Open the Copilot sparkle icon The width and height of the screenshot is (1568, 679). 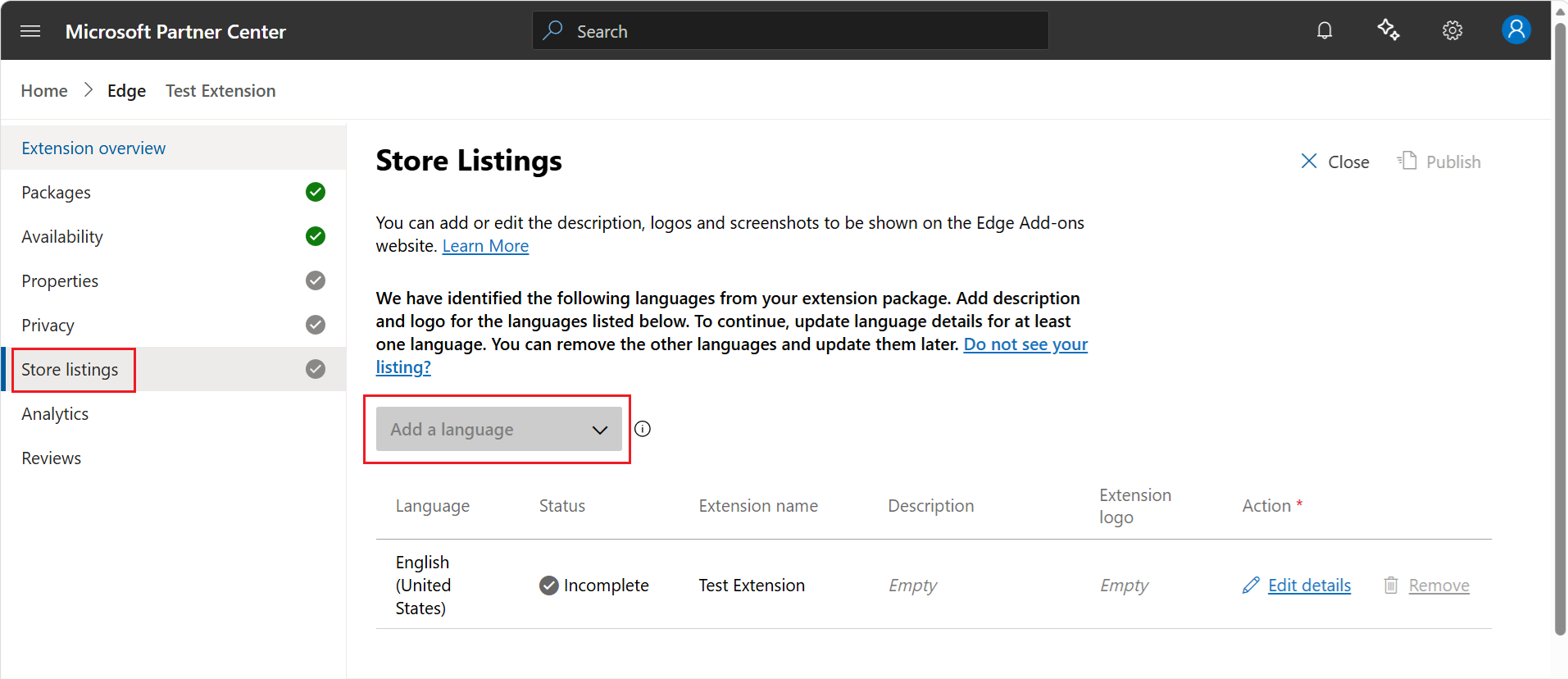(1388, 30)
